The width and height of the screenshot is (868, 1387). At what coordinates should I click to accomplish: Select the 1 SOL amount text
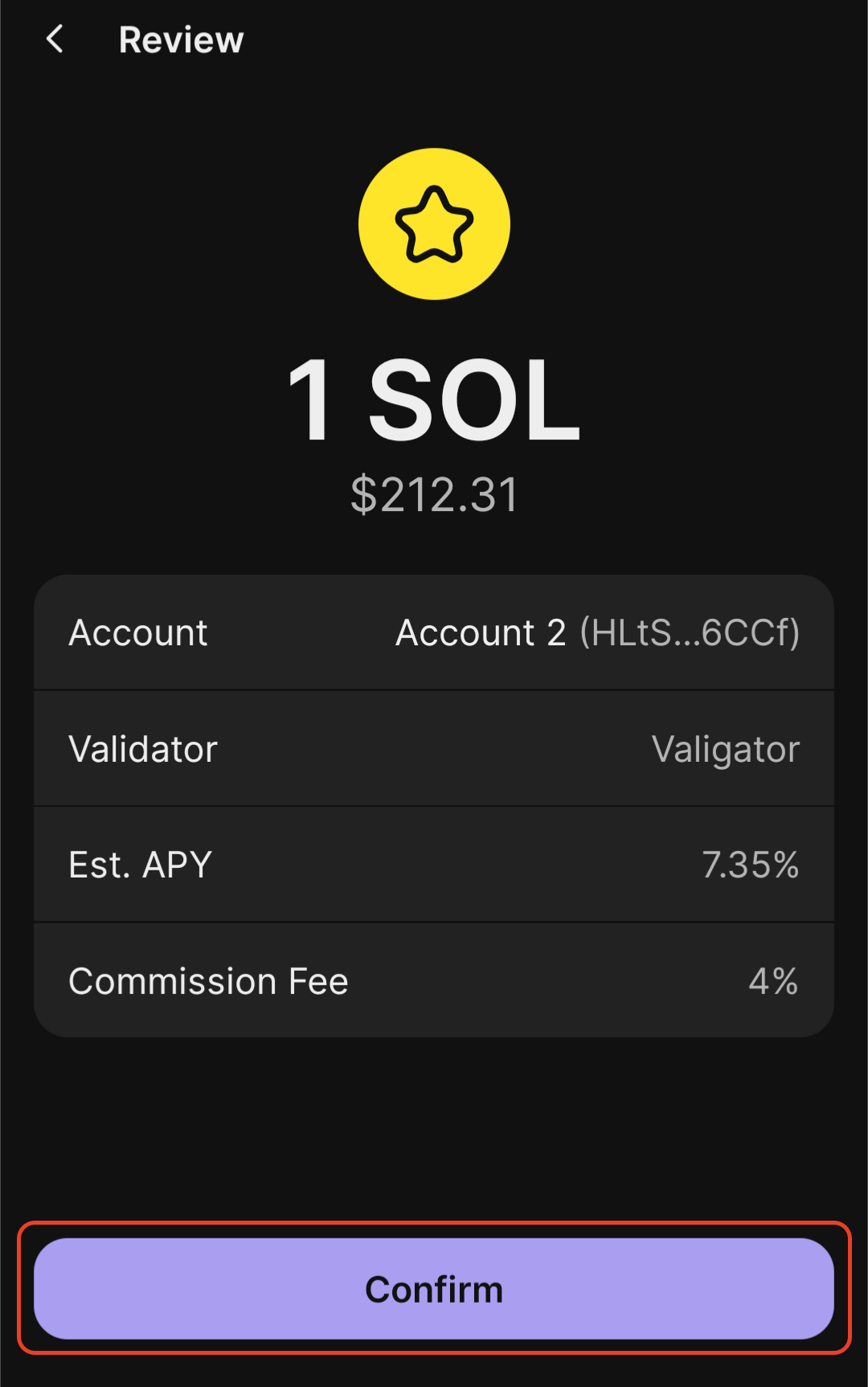click(x=434, y=400)
